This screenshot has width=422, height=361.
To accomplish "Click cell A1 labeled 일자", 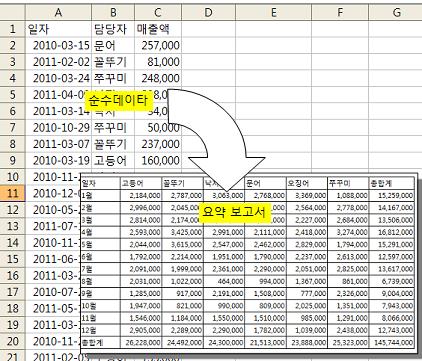I will click(x=58, y=29).
